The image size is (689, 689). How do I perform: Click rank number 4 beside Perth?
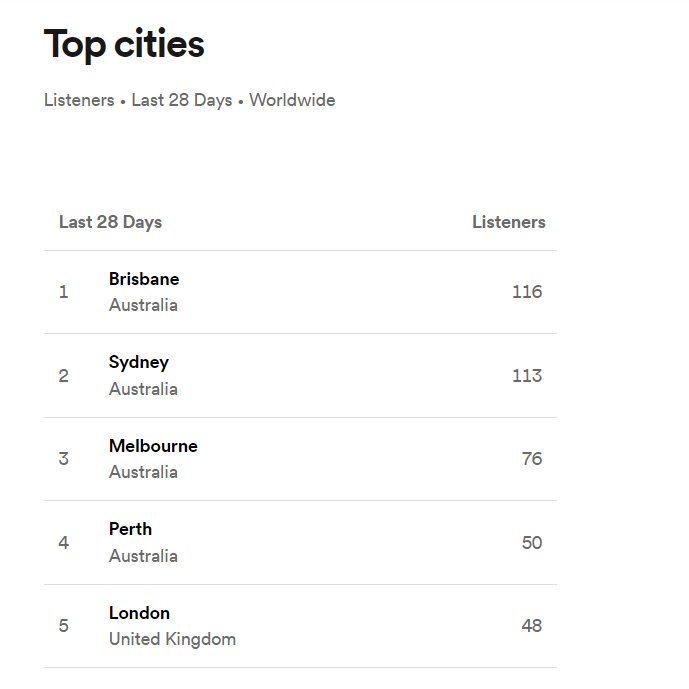[x=64, y=543]
